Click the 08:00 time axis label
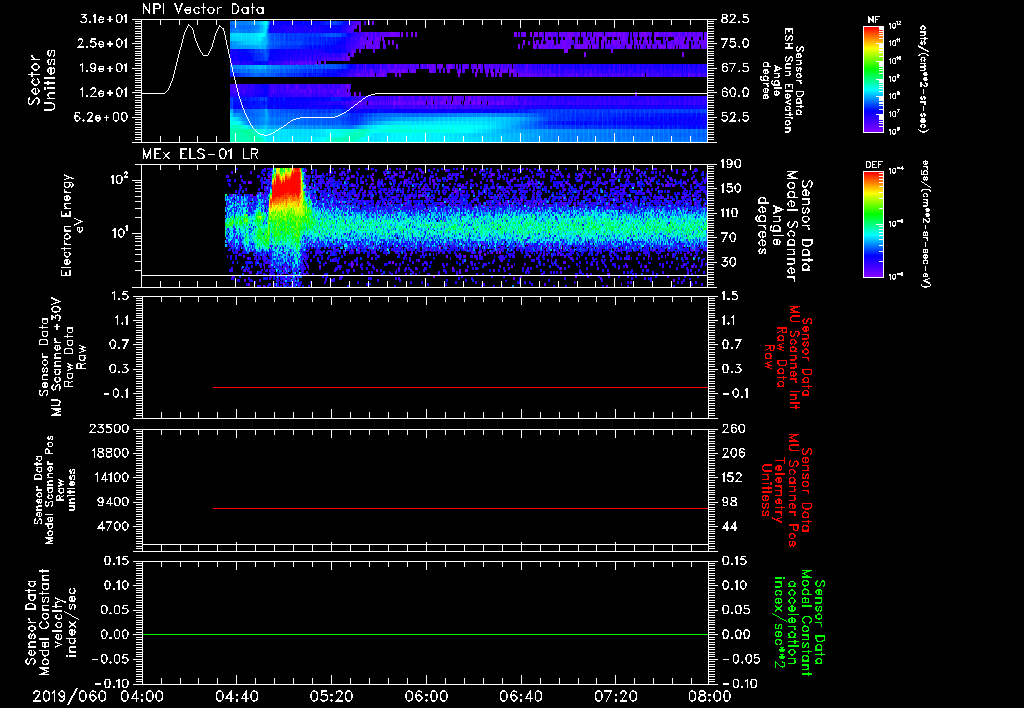Screen dimensions: 1024x708 click(710, 696)
